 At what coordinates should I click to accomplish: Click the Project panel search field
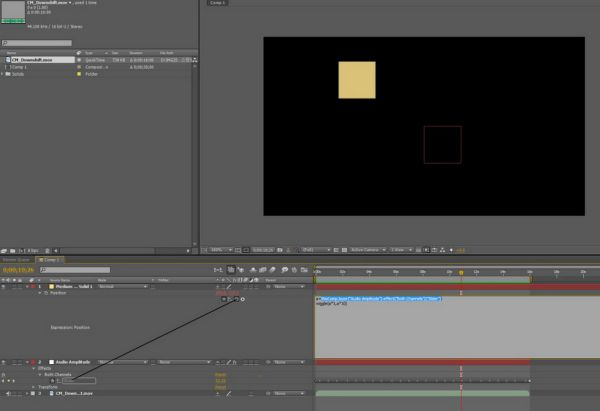coord(37,43)
